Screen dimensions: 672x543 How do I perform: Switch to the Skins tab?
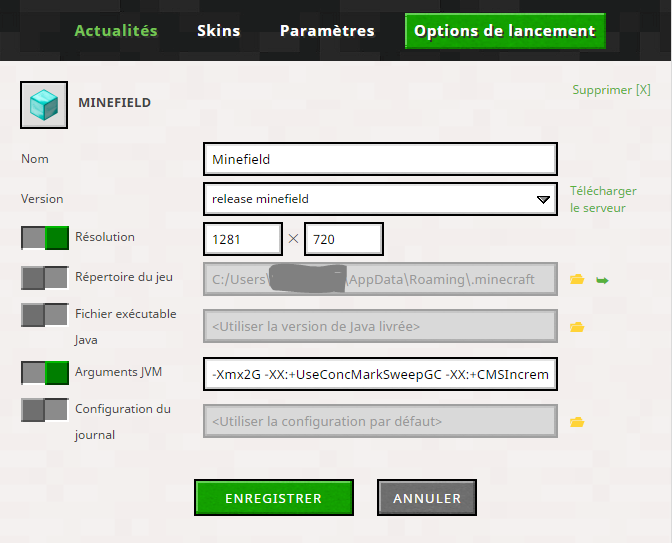coord(219,31)
